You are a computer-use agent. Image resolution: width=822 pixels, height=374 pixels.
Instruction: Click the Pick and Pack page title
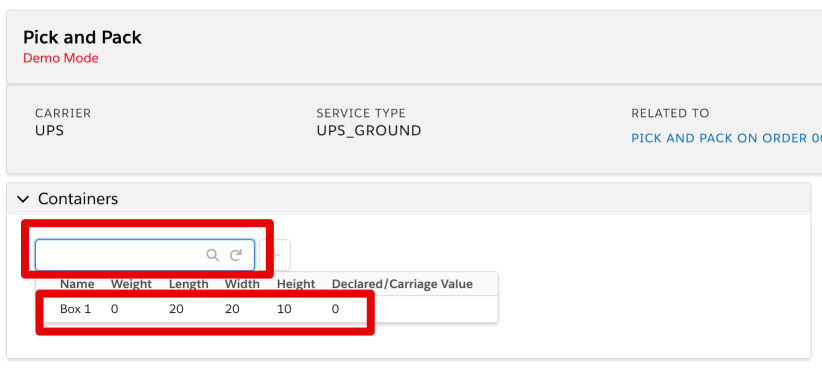click(x=82, y=37)
